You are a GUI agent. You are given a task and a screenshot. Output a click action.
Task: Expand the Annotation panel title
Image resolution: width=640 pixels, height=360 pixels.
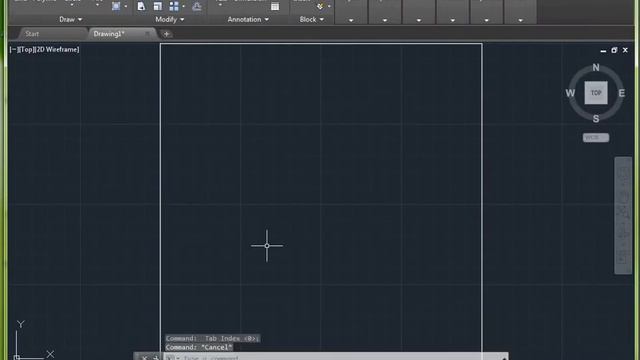(248, 19)
